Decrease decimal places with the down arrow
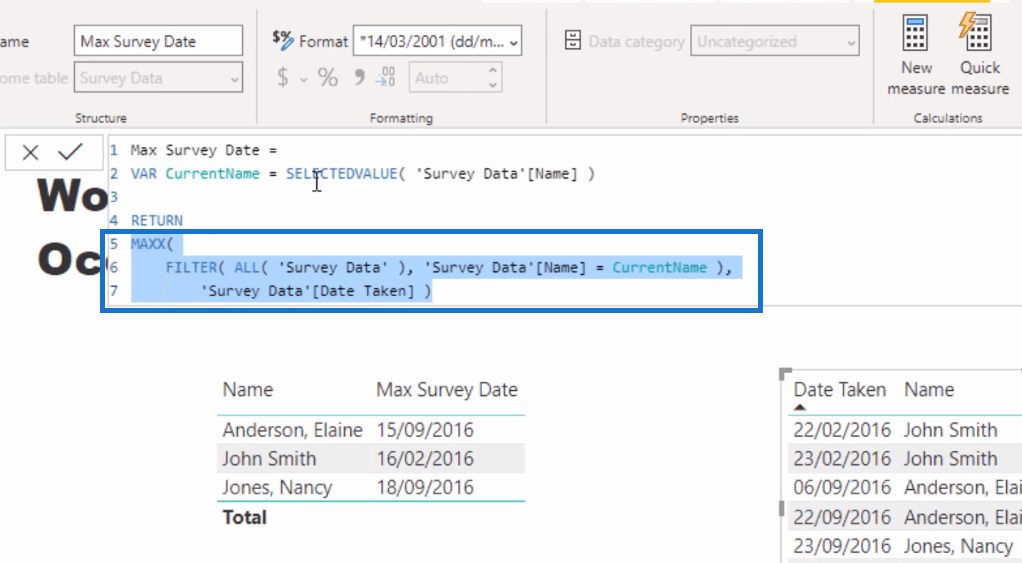Screen dimensions: 1022x563 click(493, 85)
